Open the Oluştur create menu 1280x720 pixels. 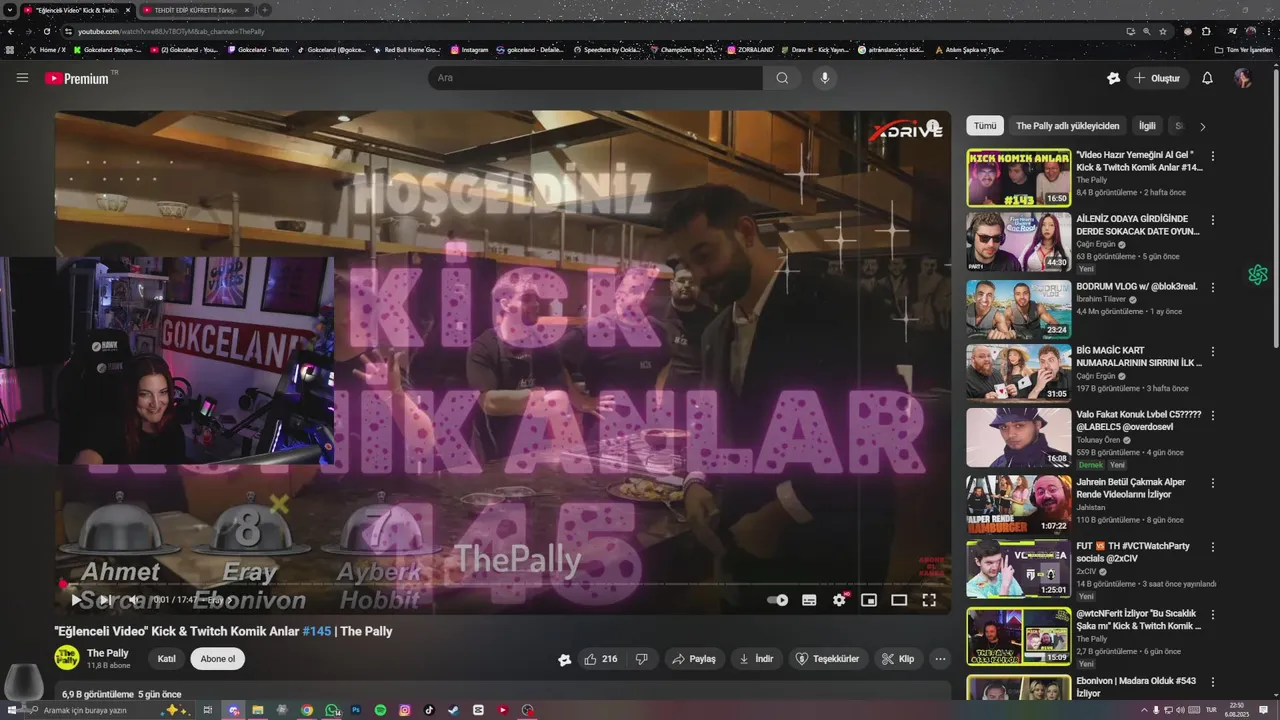coord(1157,78)
